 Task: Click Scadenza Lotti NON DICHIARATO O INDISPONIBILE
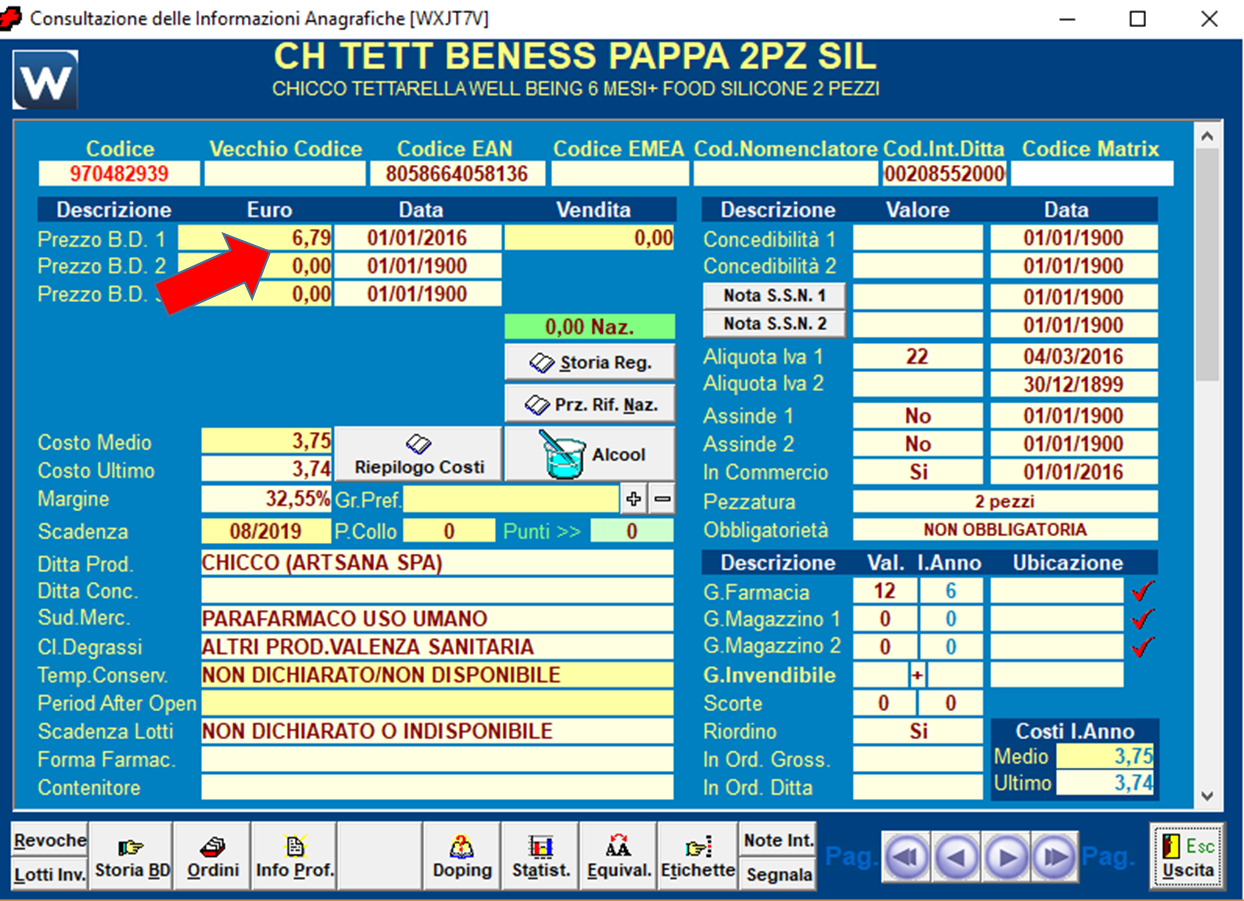pos(437,730)
